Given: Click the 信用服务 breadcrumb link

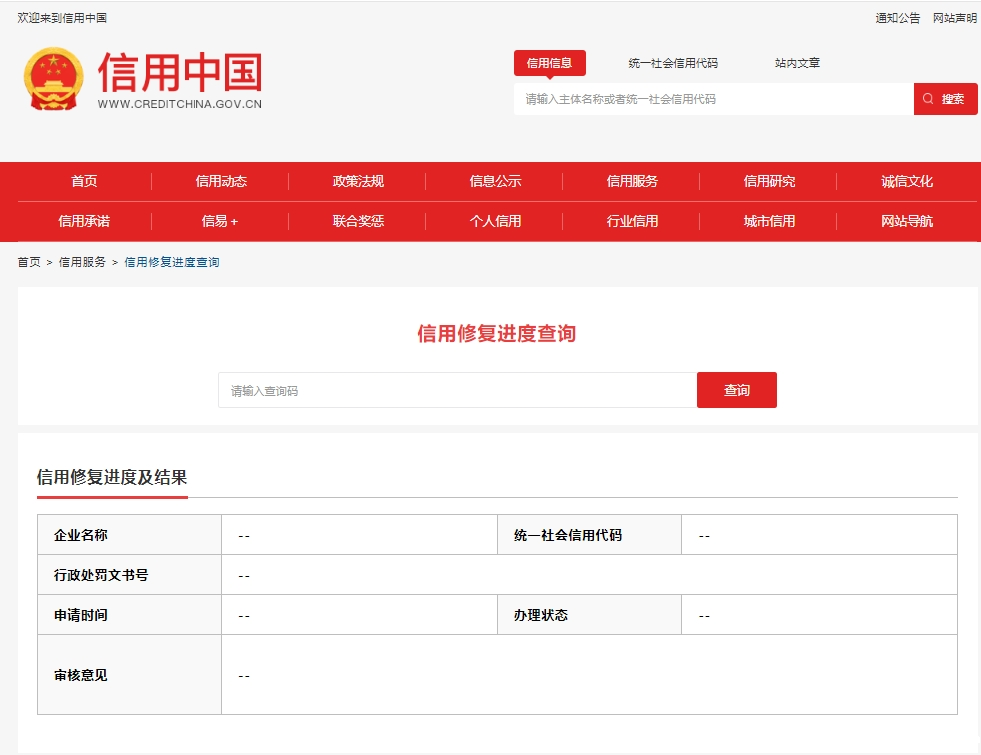Looking at the screenshot, I should pyautogui.click(x=82, y=262).
